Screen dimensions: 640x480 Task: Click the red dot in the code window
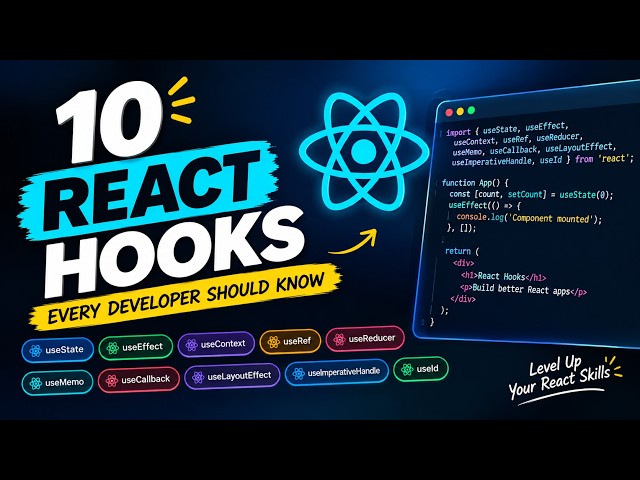point(449,112)
